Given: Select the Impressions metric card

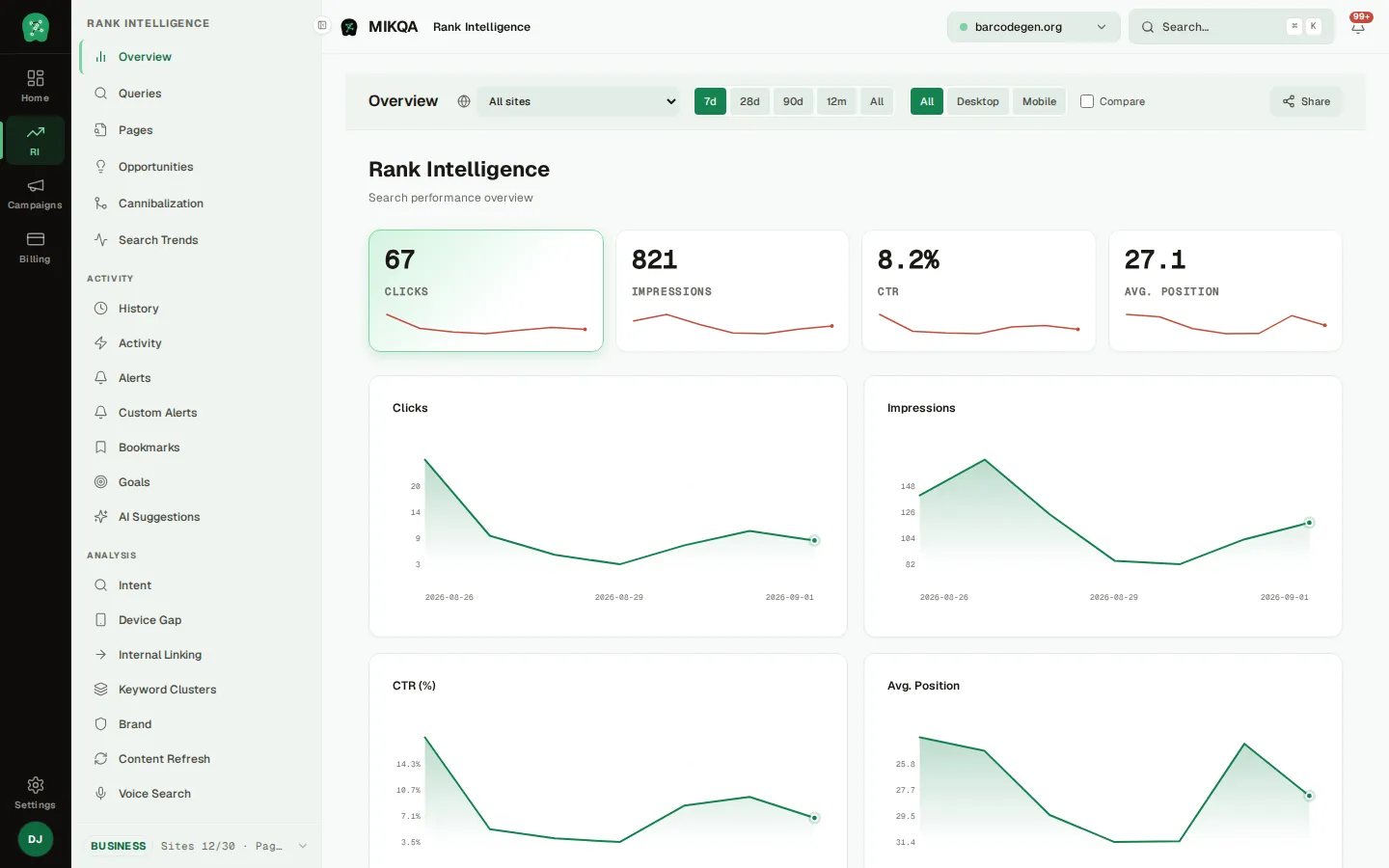Looking at the screenshot, I should coord(733,290).
